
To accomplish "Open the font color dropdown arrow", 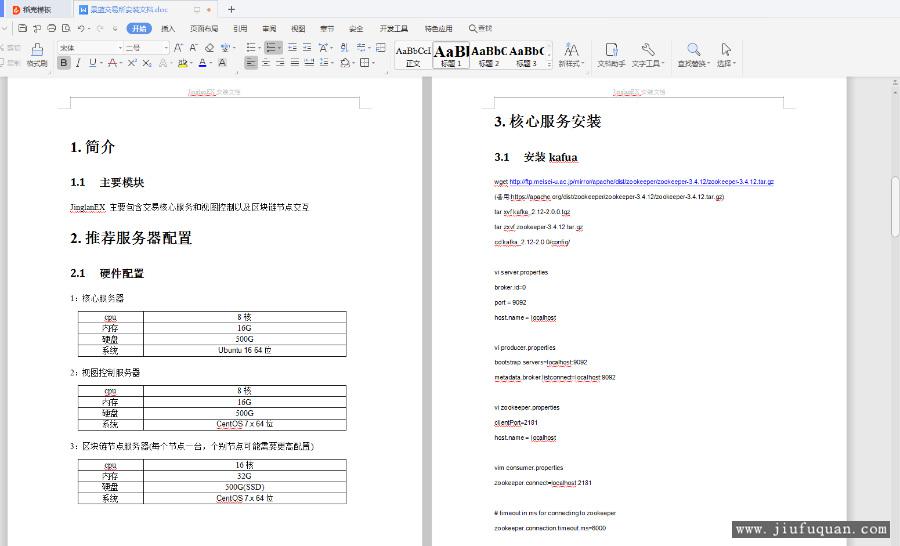I will [x=211, y=63].
